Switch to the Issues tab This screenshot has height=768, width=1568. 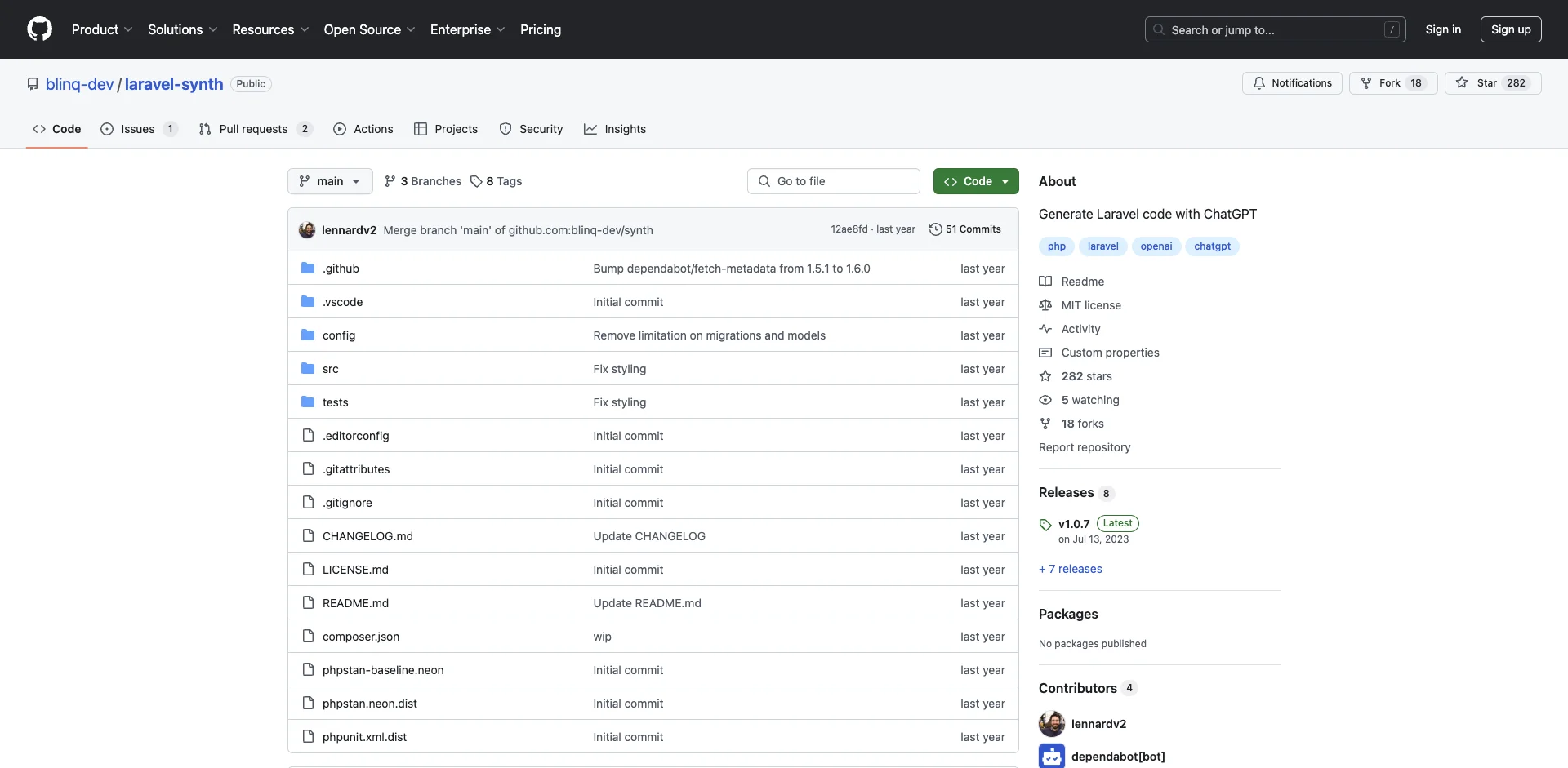click(139, 129)
